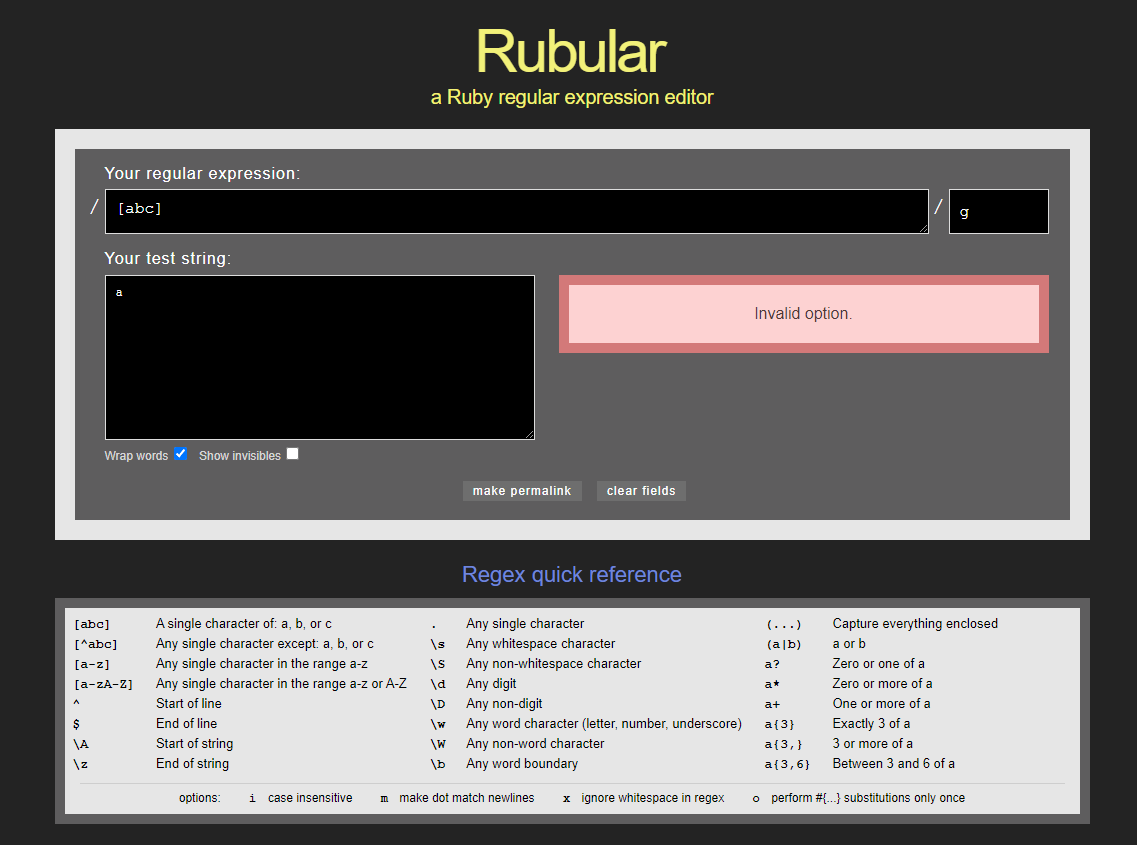Click the regular expression input field
Screen dimensions: 1137x845
[516, 211]
